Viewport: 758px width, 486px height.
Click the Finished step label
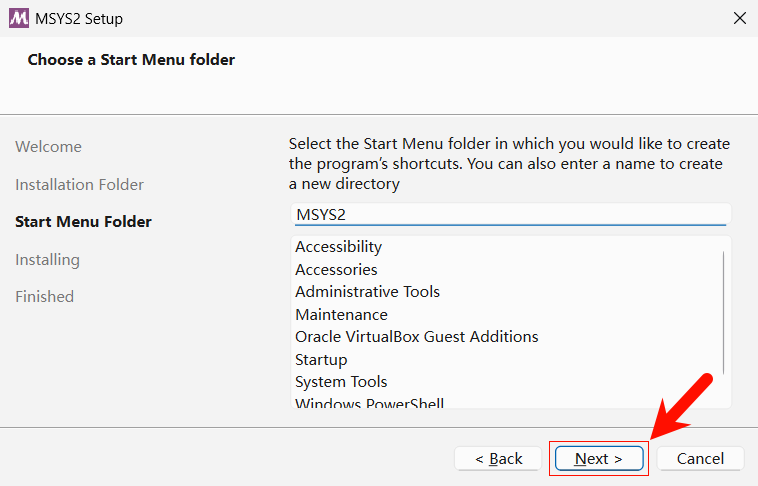(45, 297)
